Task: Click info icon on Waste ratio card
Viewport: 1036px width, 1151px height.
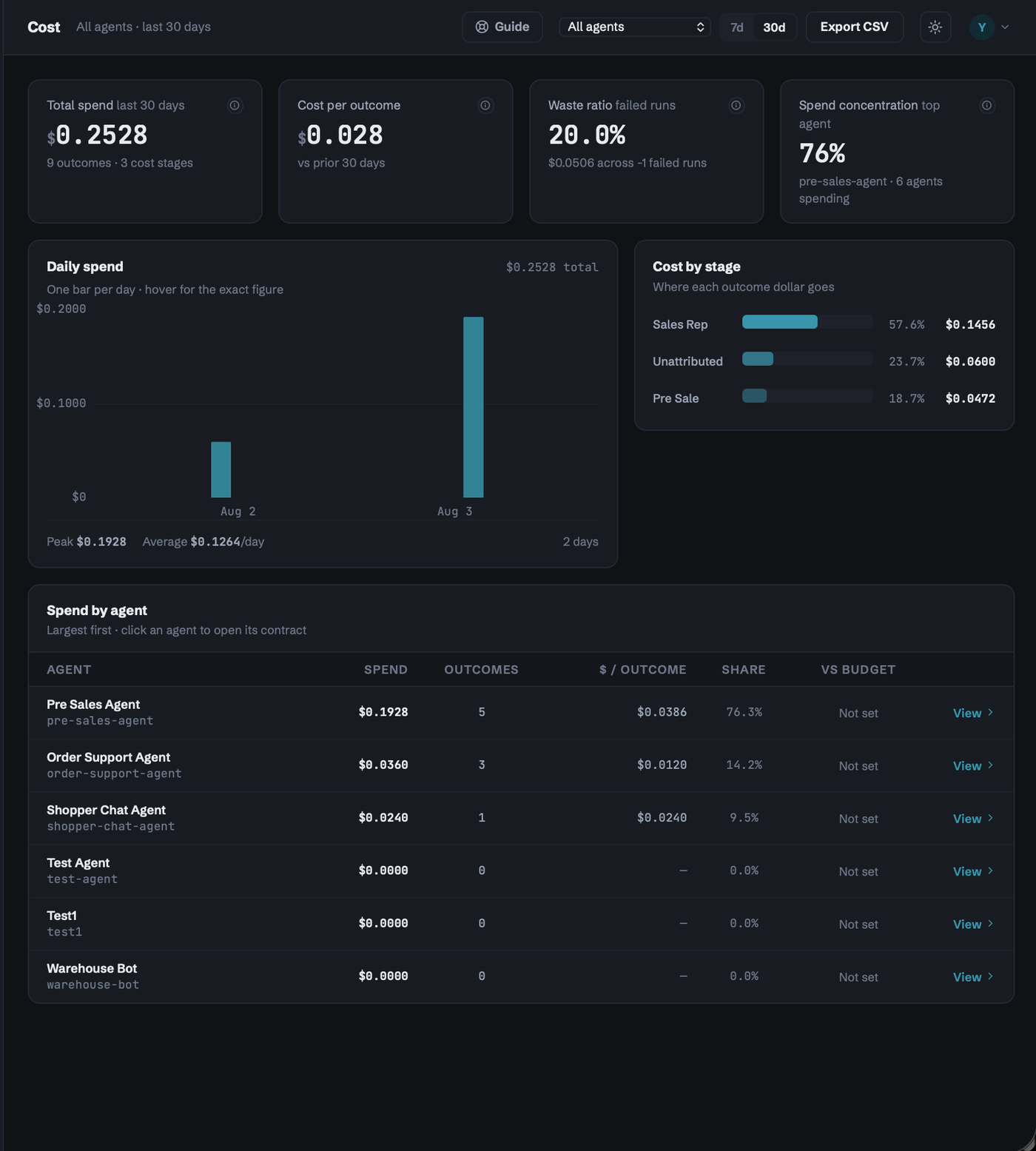Action: tap(736, 105)
